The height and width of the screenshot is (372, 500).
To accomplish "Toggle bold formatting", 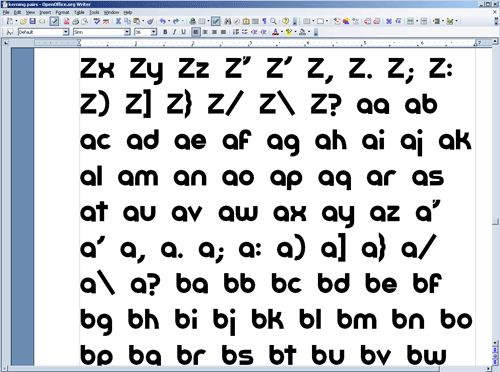I will 165,32.
